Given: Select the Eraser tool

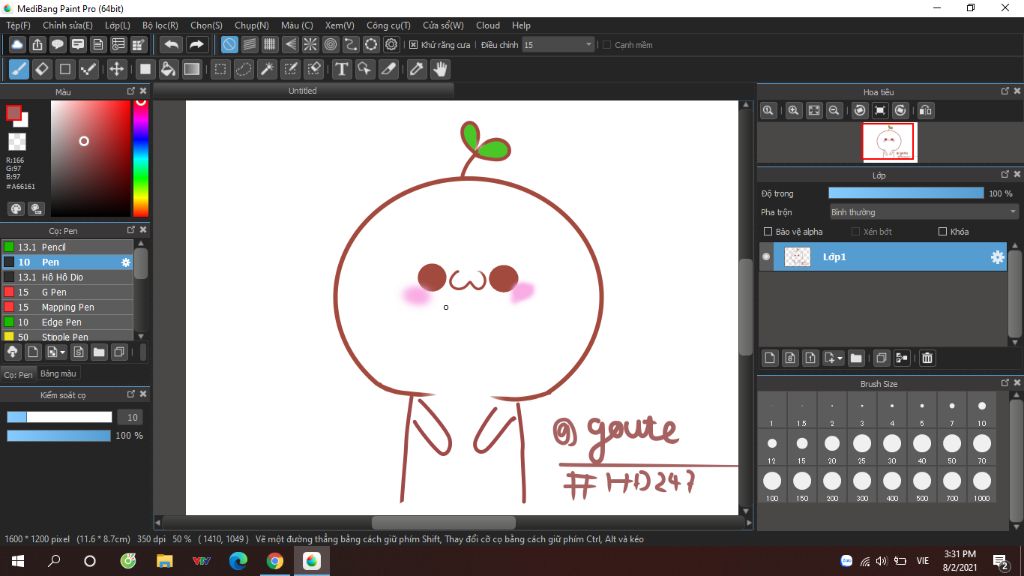Looking at the screenshot, I should [x=42, y=69].
